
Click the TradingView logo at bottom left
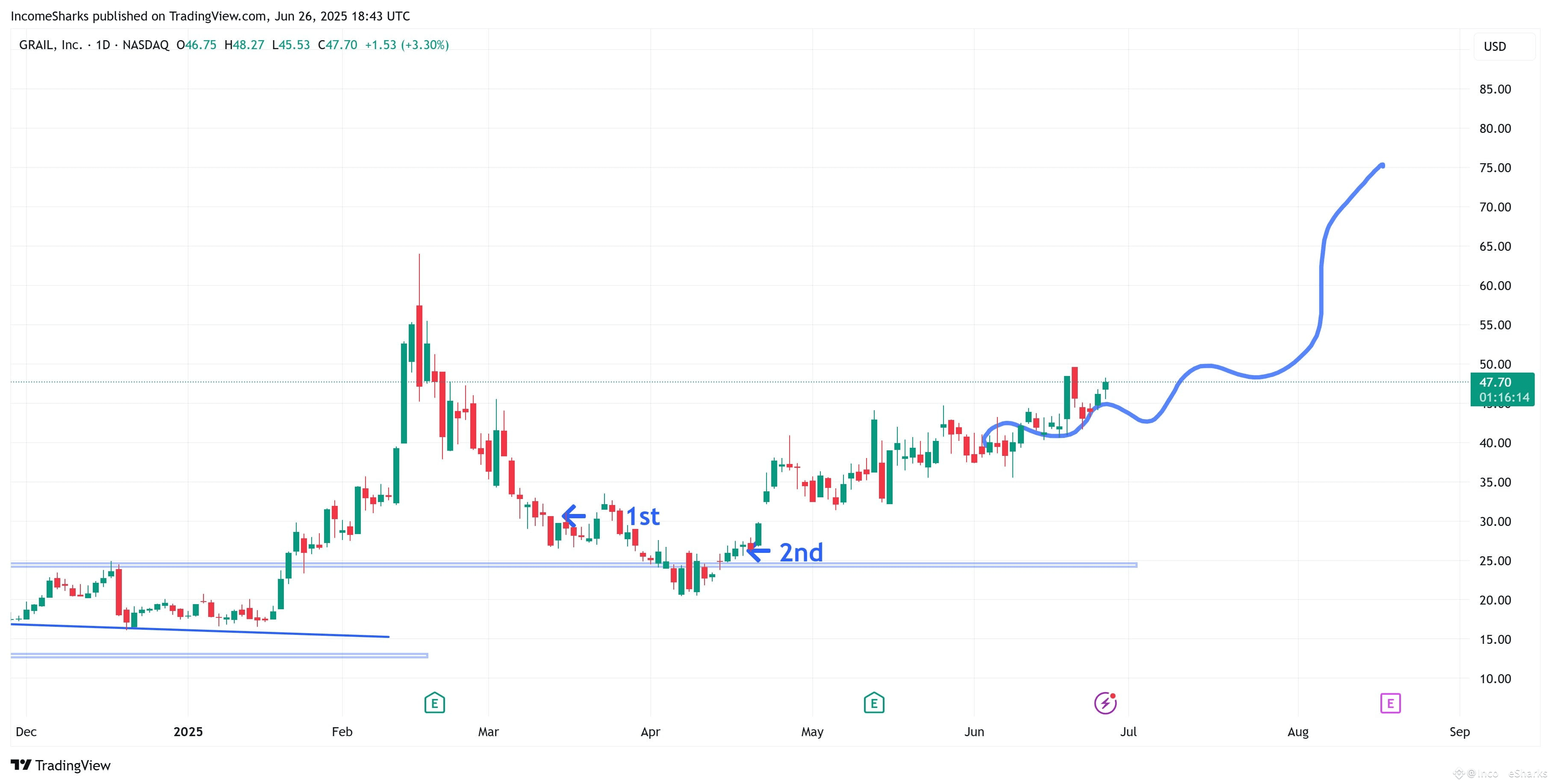(x=61, y=765)
